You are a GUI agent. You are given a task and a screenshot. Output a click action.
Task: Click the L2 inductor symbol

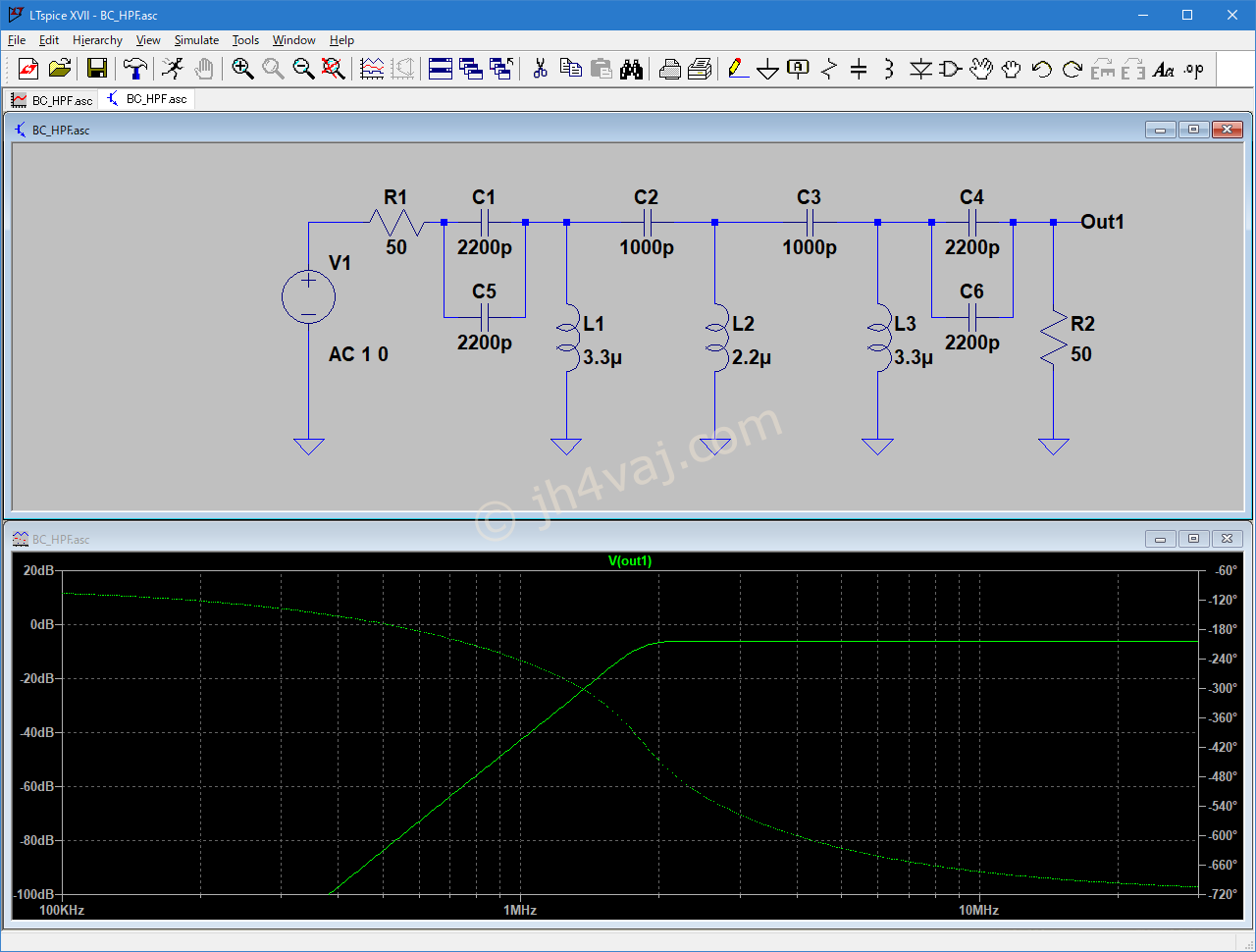[x=718, y=339]
